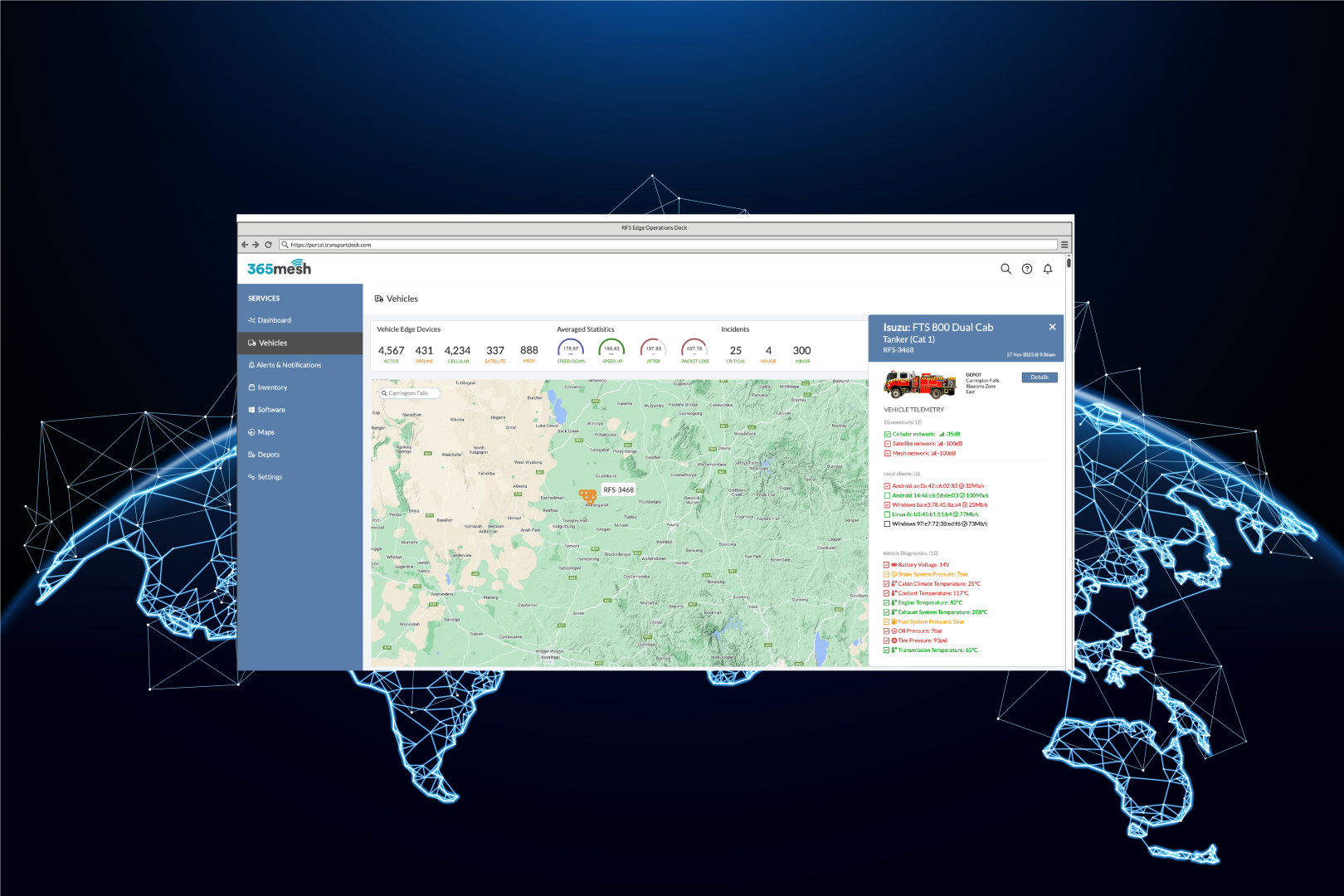Click the 4,567 Active devices count
The height and width of the screenshot is (896, 1344).
(x=392, y=351)
